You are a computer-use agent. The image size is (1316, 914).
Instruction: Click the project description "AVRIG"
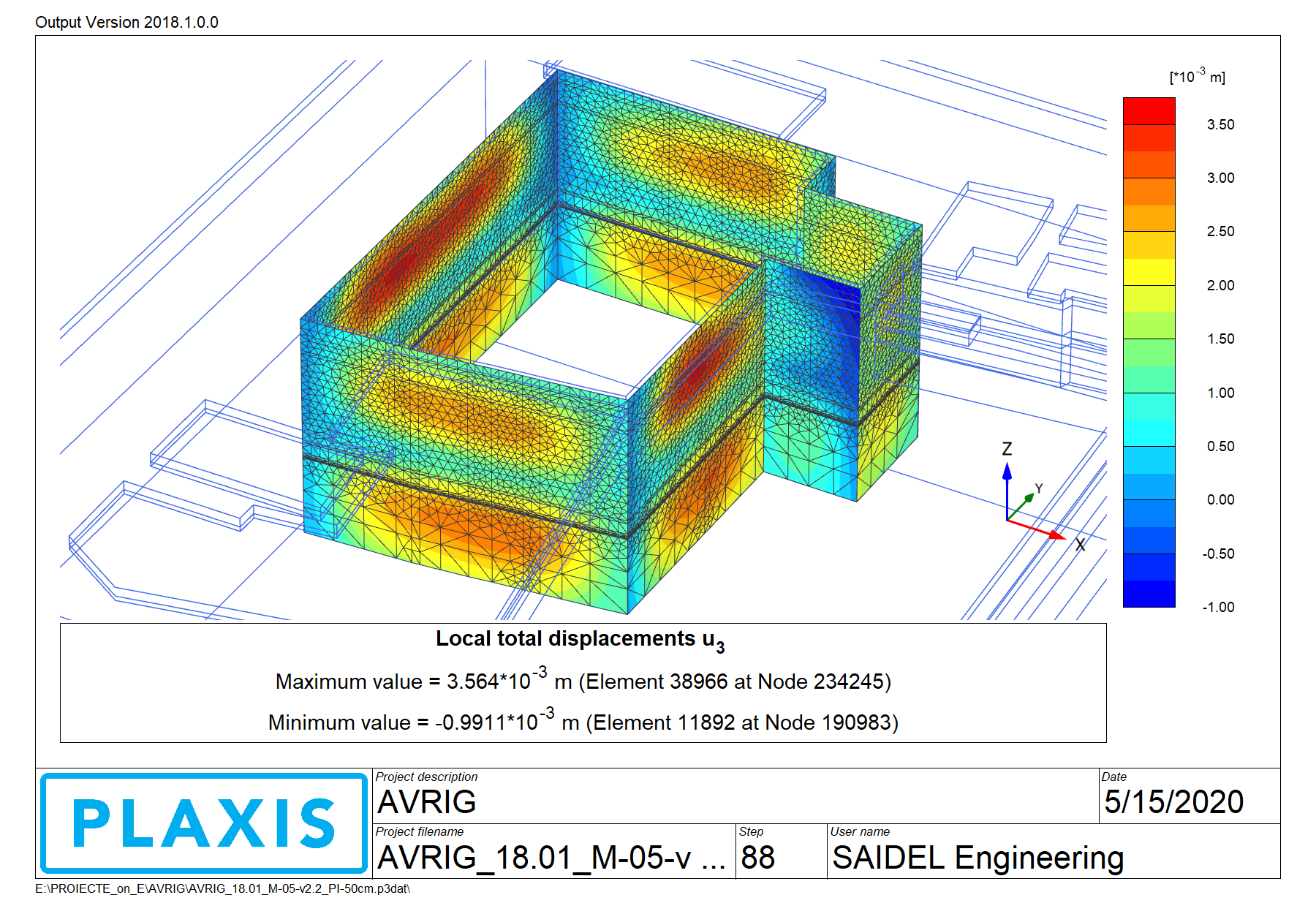427,802
